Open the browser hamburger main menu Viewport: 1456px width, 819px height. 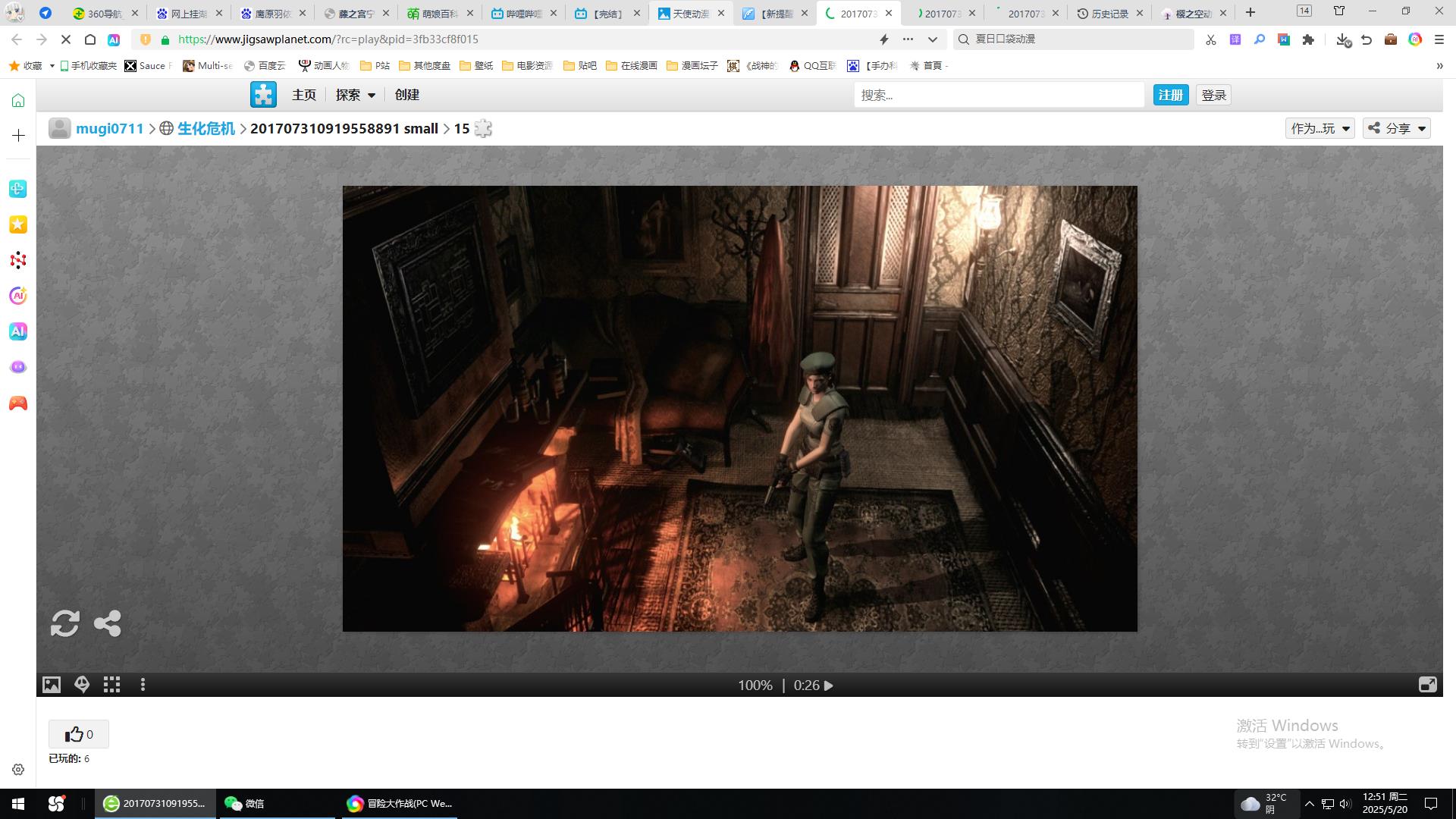point(1439,39)
